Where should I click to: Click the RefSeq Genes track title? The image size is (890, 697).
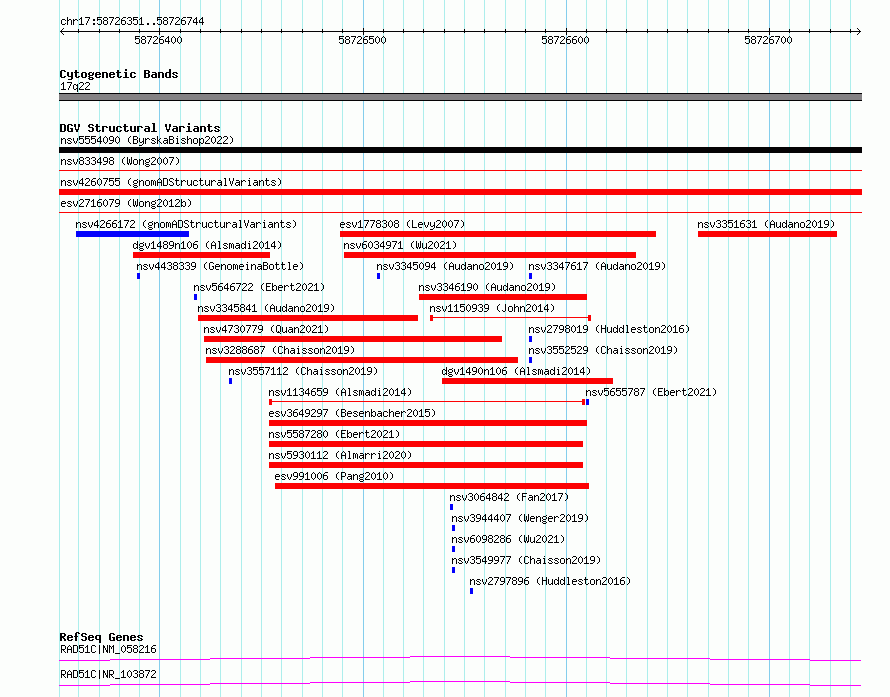tap(101, 637)
